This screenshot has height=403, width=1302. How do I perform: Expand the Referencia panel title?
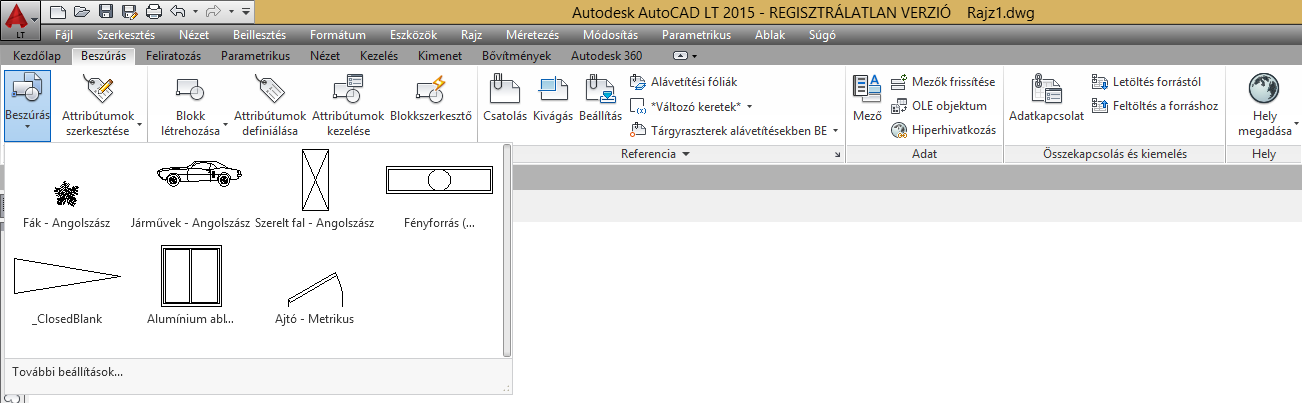pos(655,154)
